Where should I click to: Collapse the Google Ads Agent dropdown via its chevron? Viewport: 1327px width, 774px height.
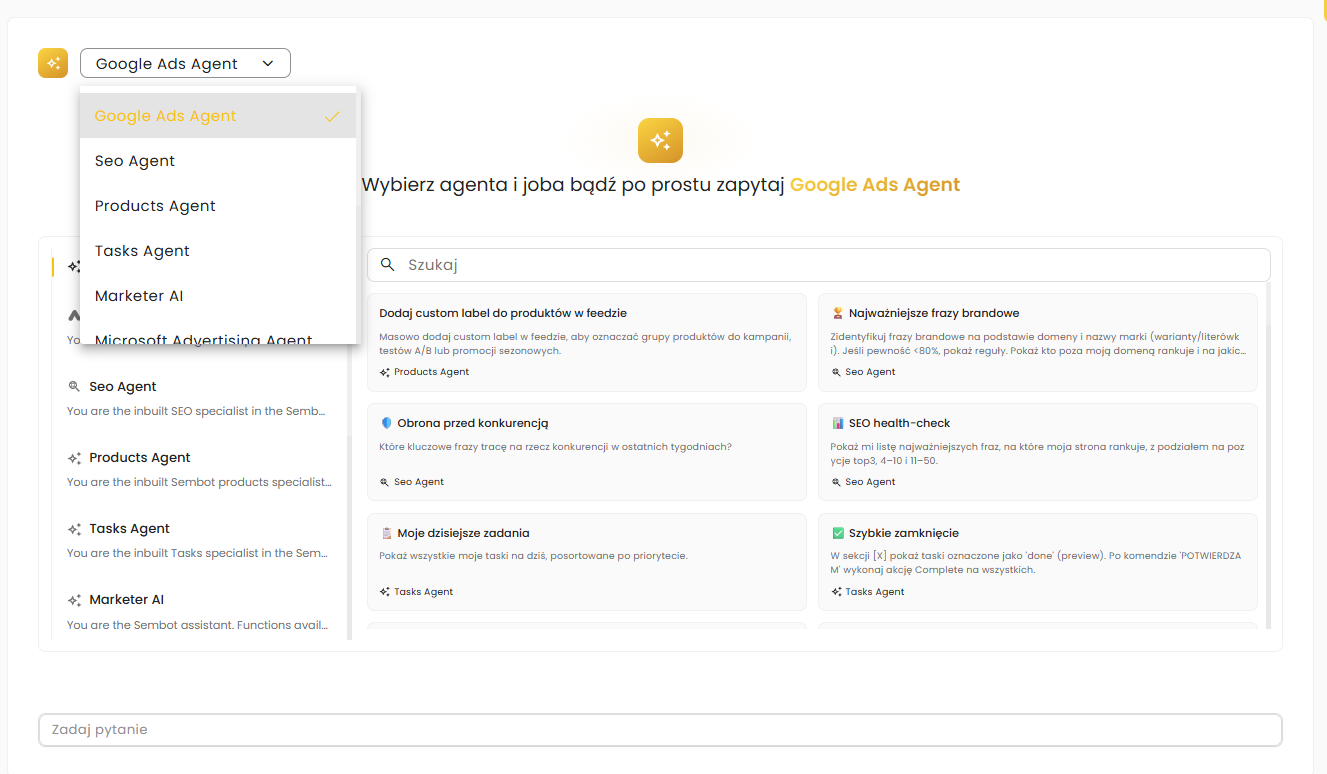point(268,63)
